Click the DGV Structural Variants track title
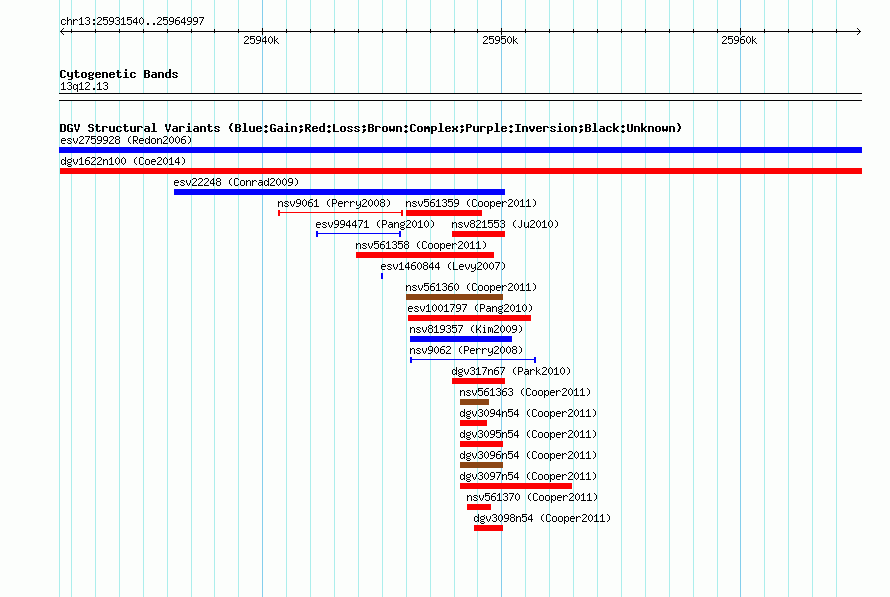Viewport: 890px width, 597px height. click(x=371, y=128)
